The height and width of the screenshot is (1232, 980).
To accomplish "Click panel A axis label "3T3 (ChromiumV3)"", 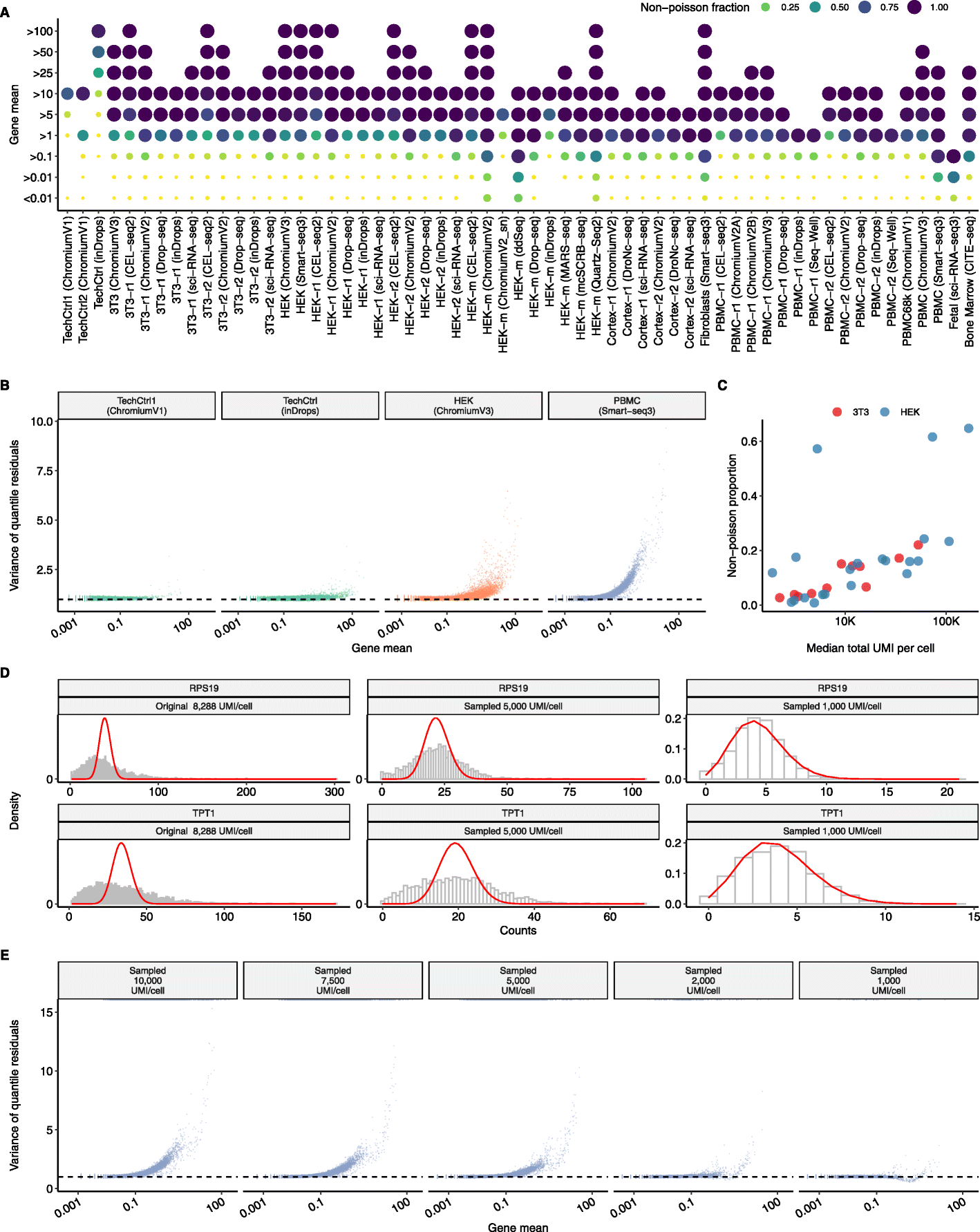I will 114,266.
